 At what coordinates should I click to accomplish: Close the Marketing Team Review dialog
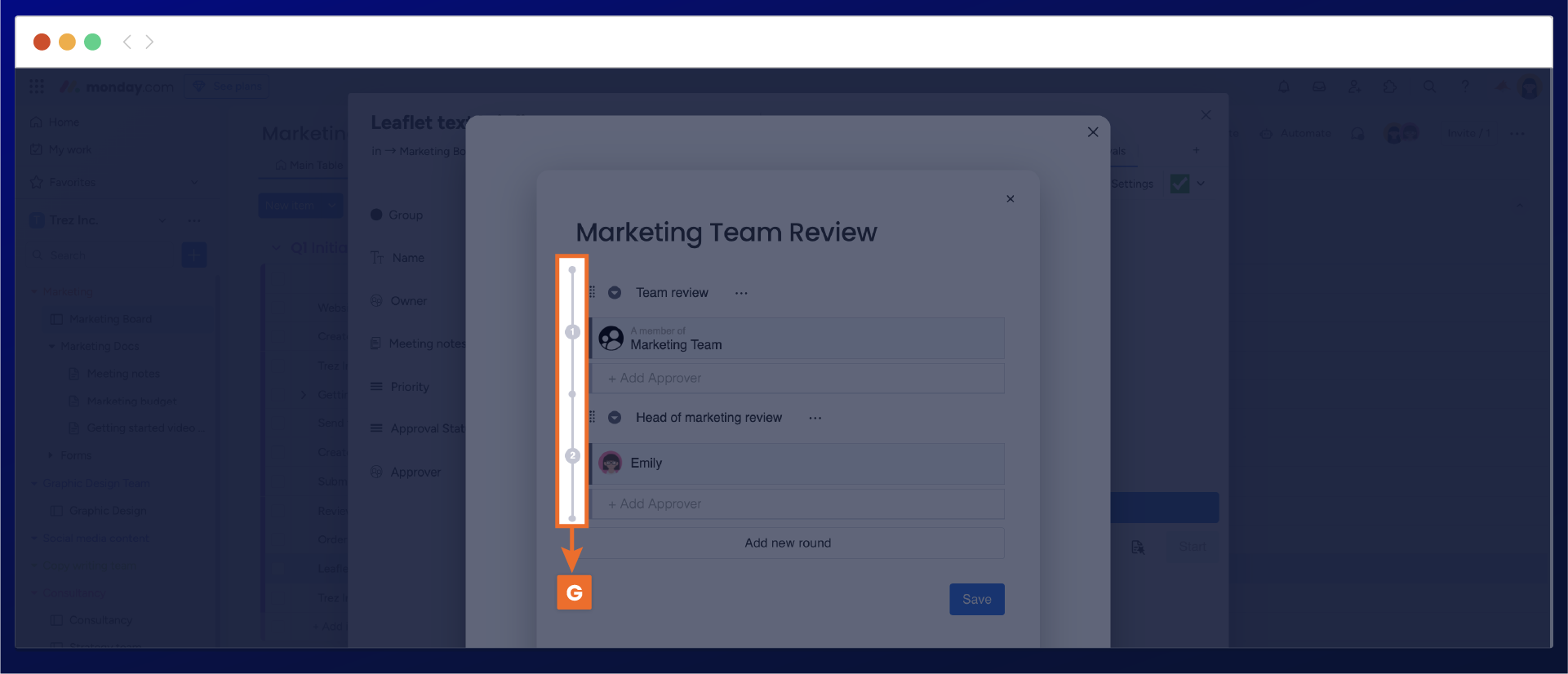1010,199
